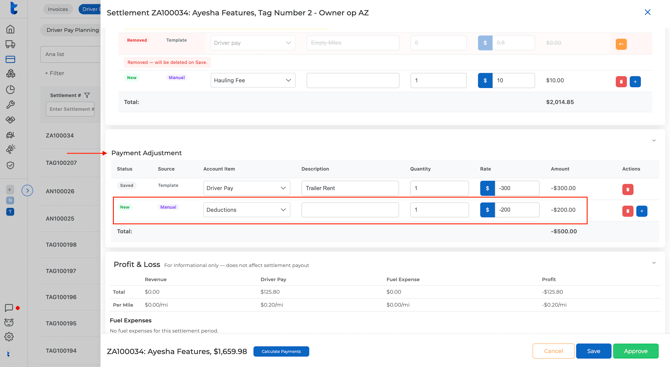Select settlement AN100026 in the list
The image size is (670, 367).
click(60, 191)
